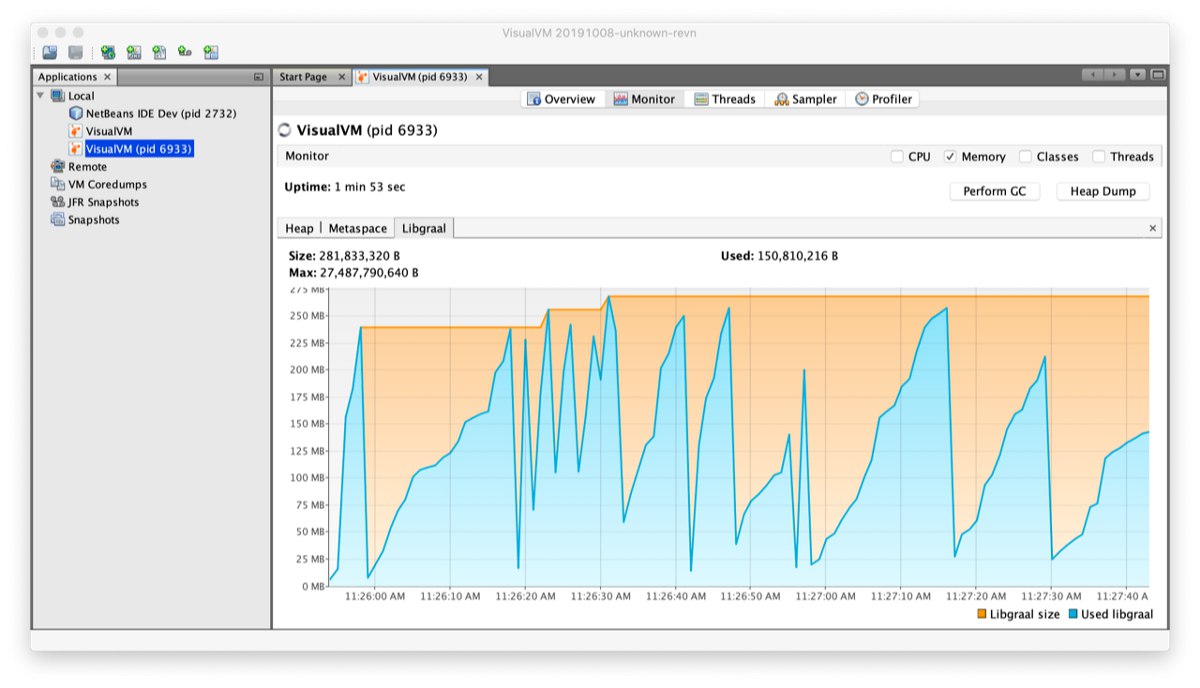Click the VisualVM pid 6933 tree icon

[x=76, y=149]
